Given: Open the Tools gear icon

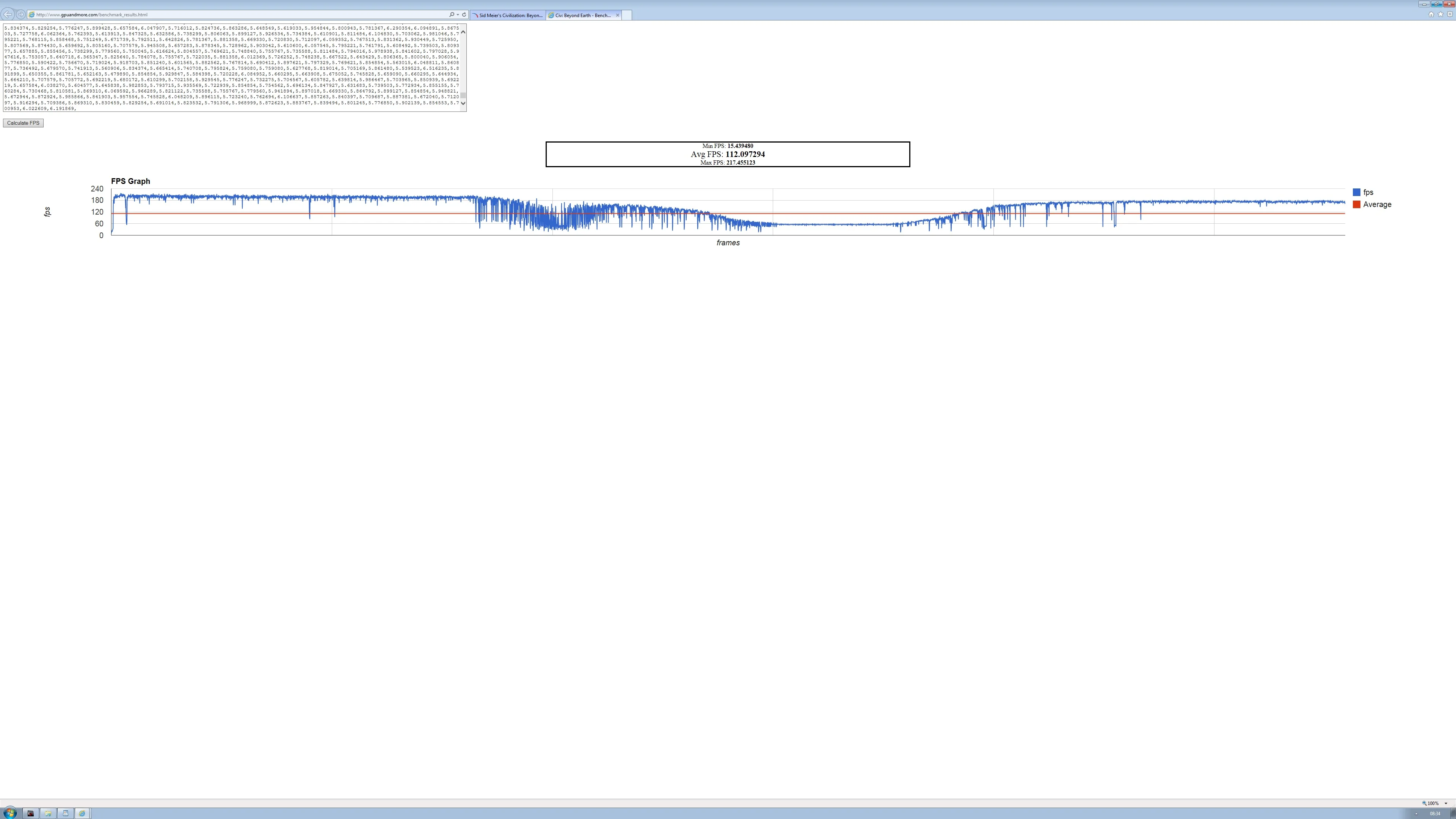Looking at the screenshot, I should (1450, 15).
